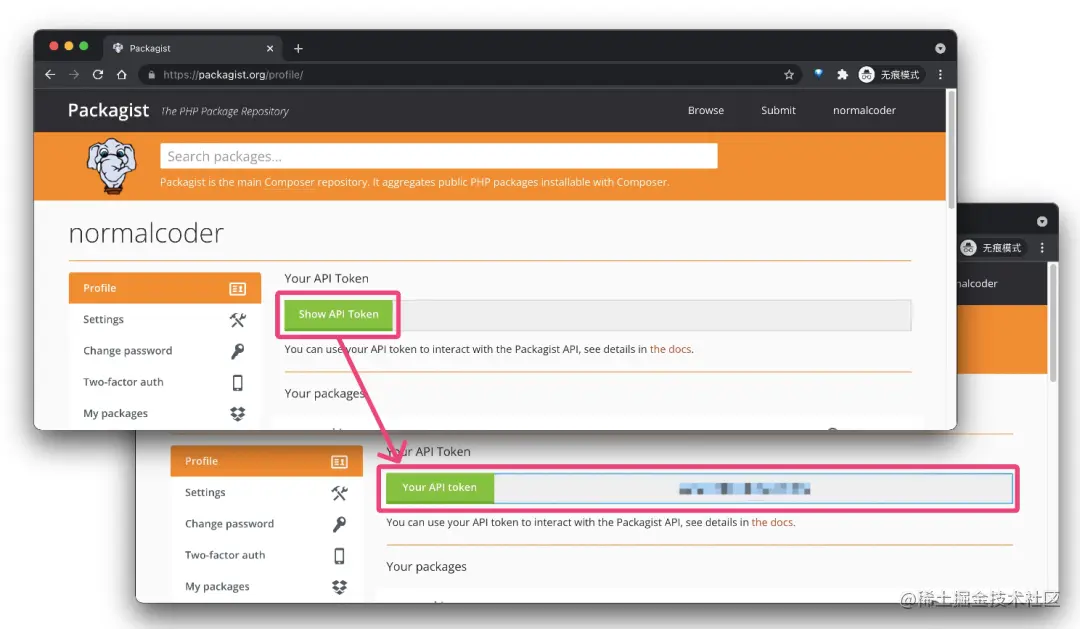Click the address bar URL packagist.org/profile/
Viewport: 1080px width, 629px height.
(233, 74)
